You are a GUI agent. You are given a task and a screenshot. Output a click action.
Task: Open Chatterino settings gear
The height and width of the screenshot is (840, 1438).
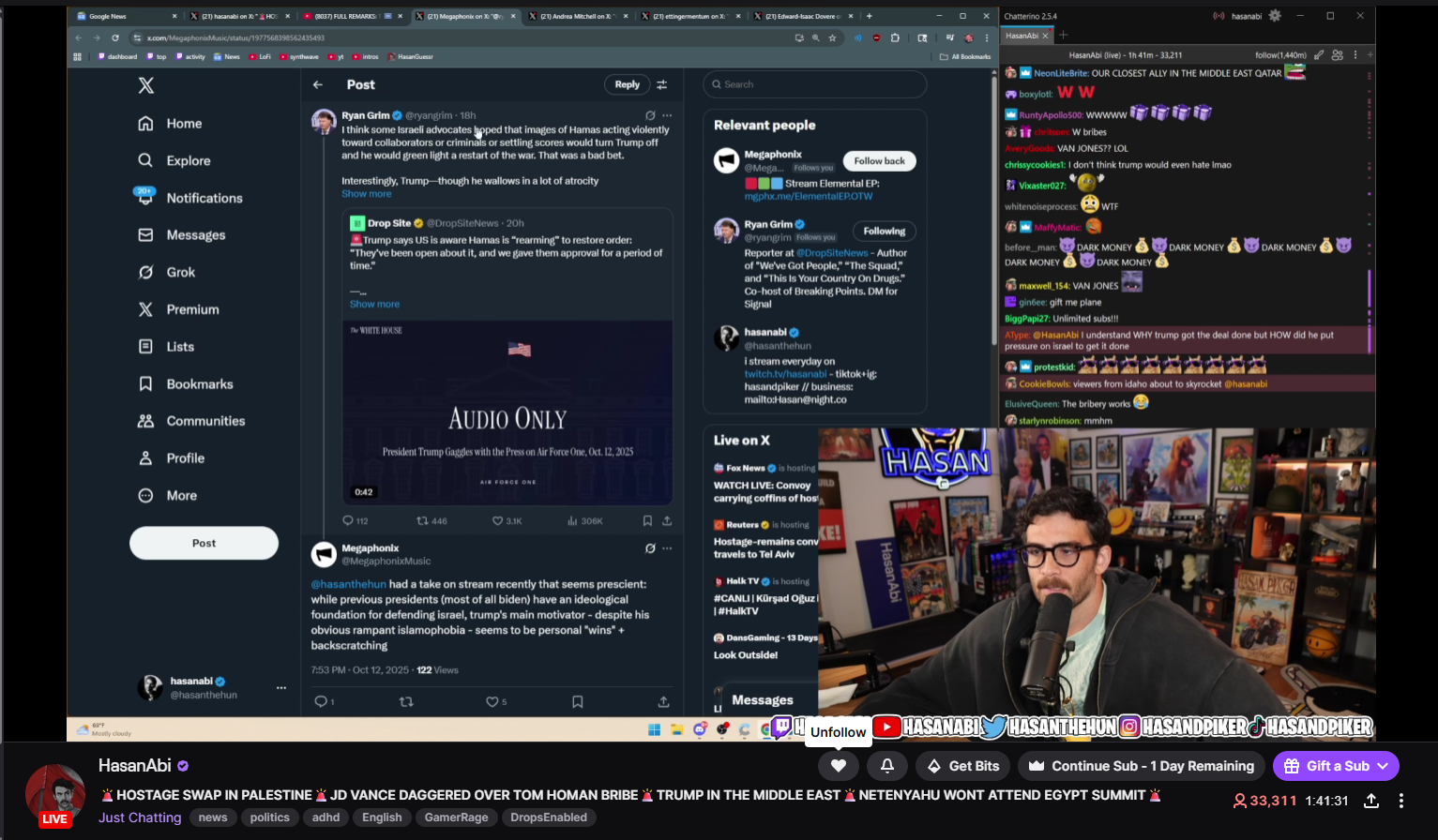click(x=1275, y=16)
